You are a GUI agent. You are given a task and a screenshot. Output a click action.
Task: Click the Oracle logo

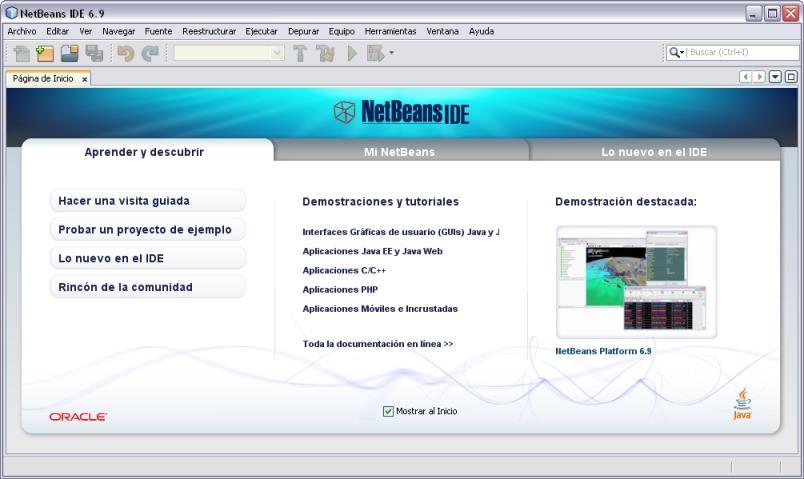(77, 417)
